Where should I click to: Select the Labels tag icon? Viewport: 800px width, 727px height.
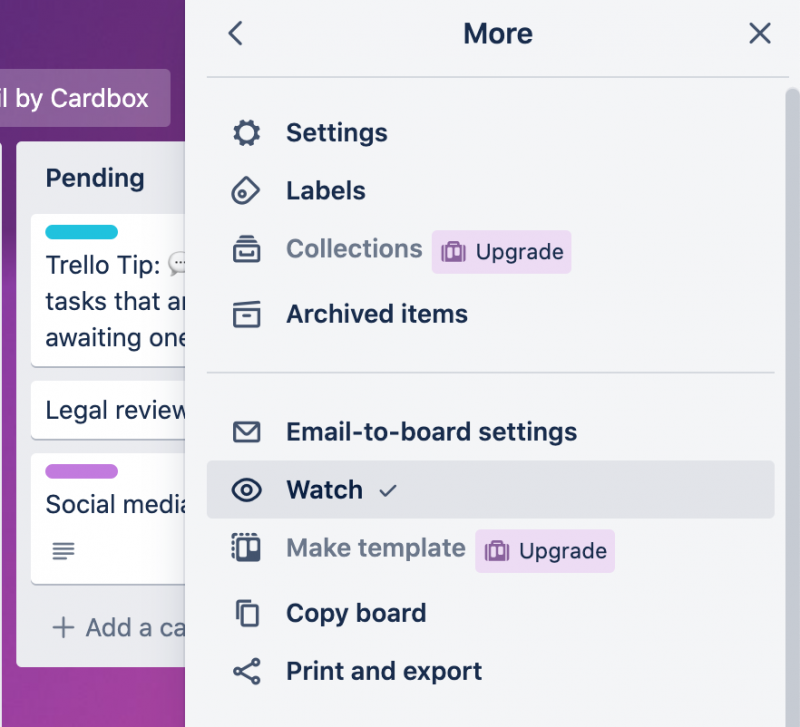(246, 190)
